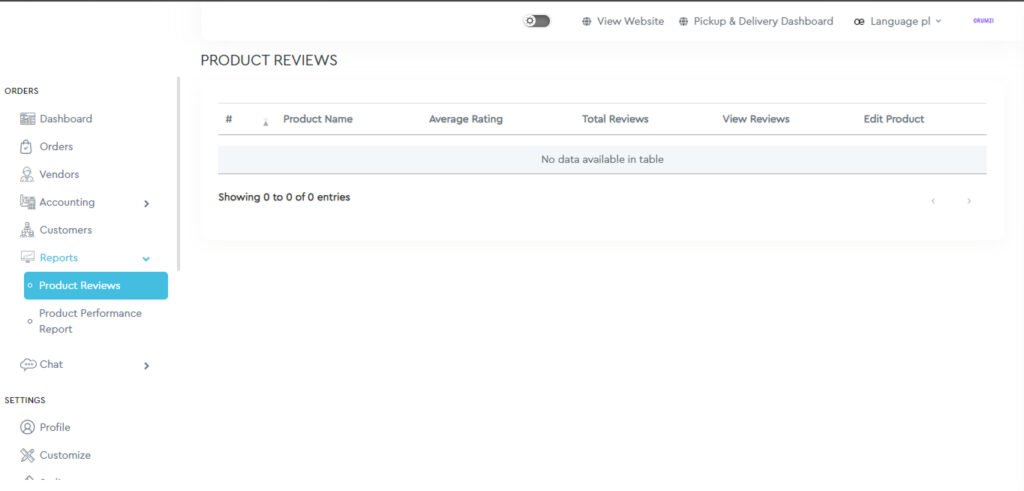Expand the Chat submenu arrow

tap(146, 366)
